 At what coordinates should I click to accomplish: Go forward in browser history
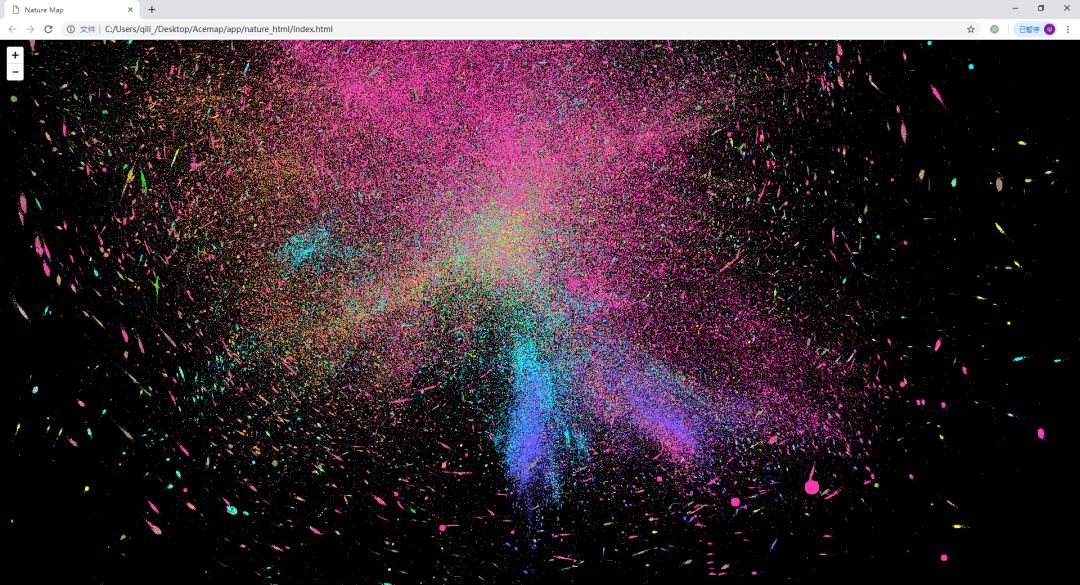(30, 29)
